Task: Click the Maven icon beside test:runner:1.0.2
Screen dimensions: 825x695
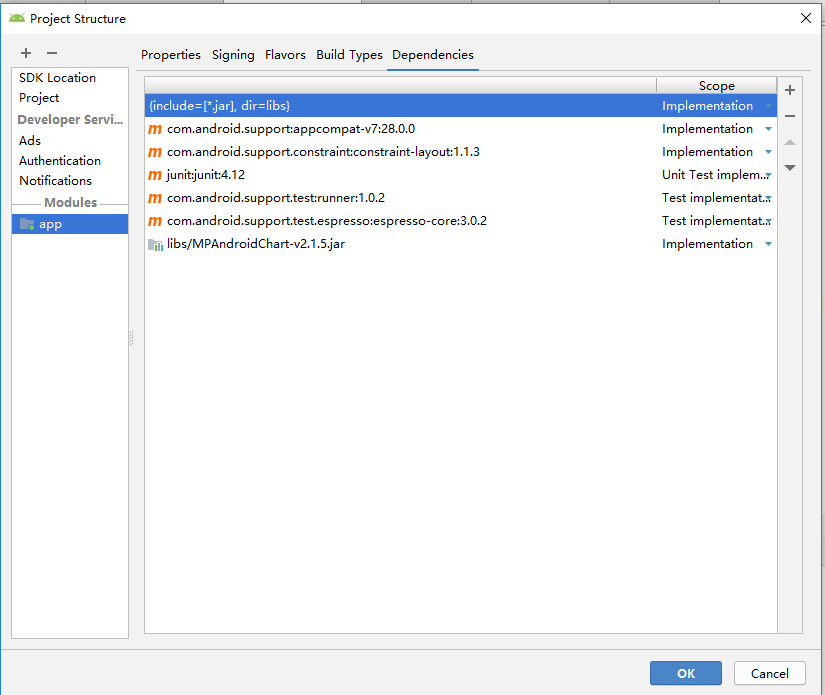Action: click(x=155, y=198)
